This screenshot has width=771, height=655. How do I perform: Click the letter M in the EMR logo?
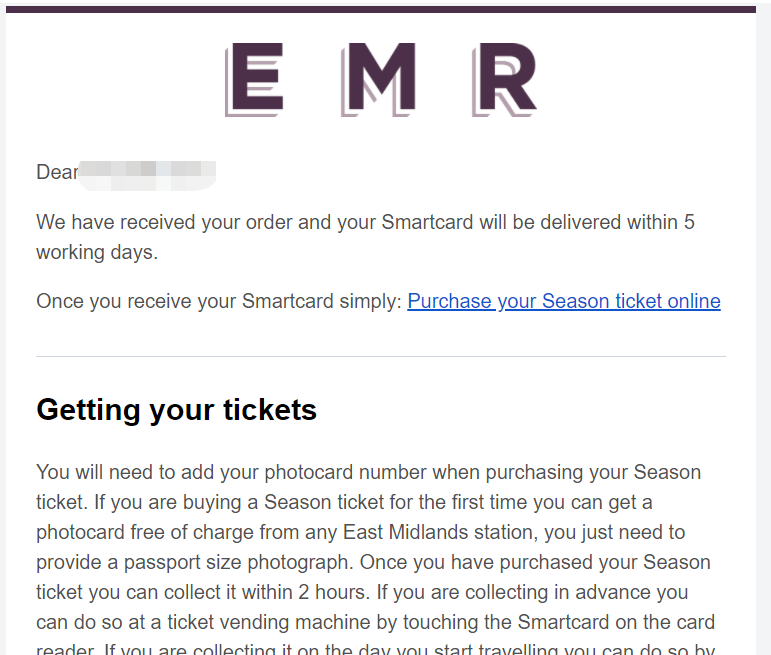pos(378,80)
